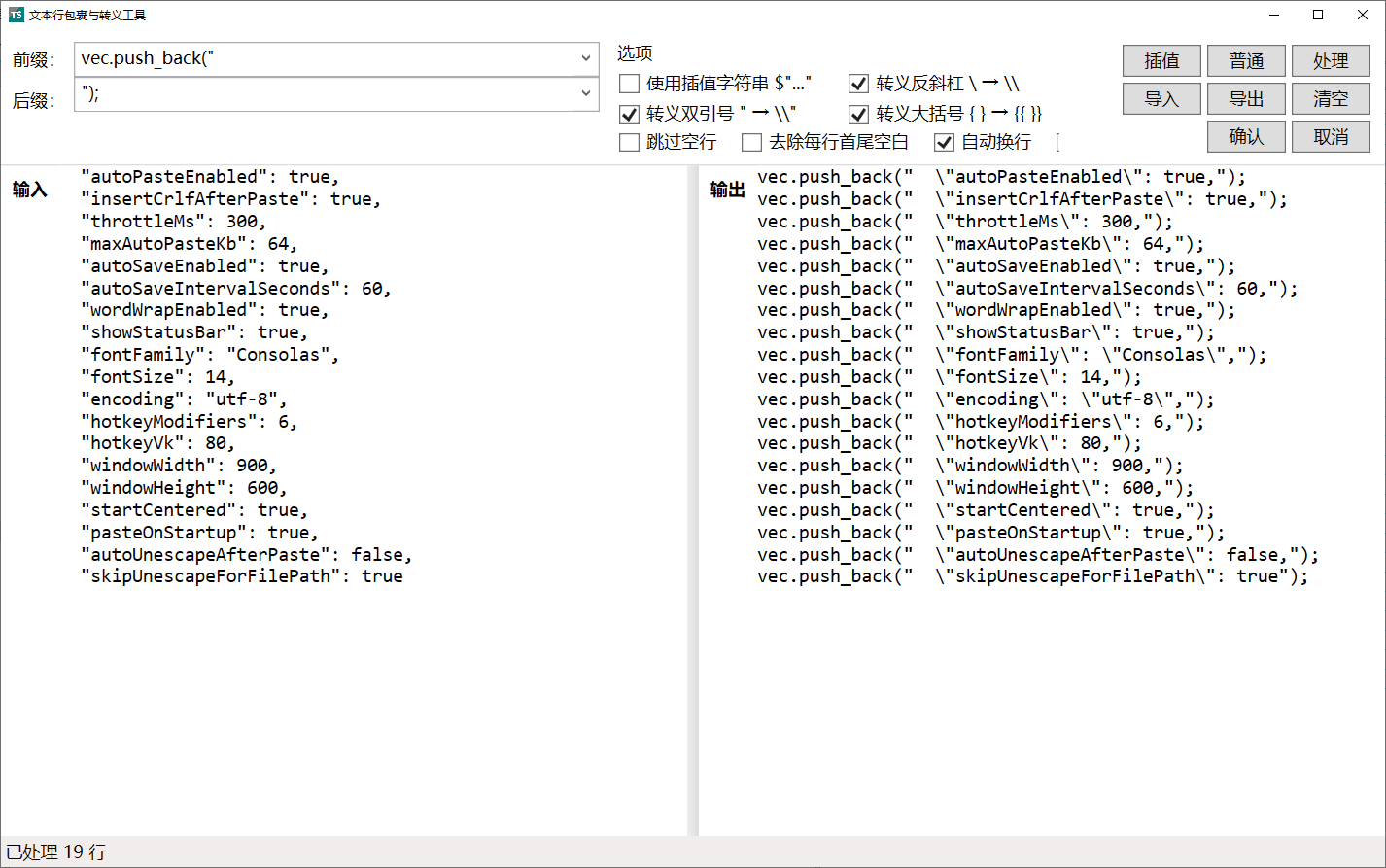Open the 后缀 suffix dropdown arrow

click(586, 93)
